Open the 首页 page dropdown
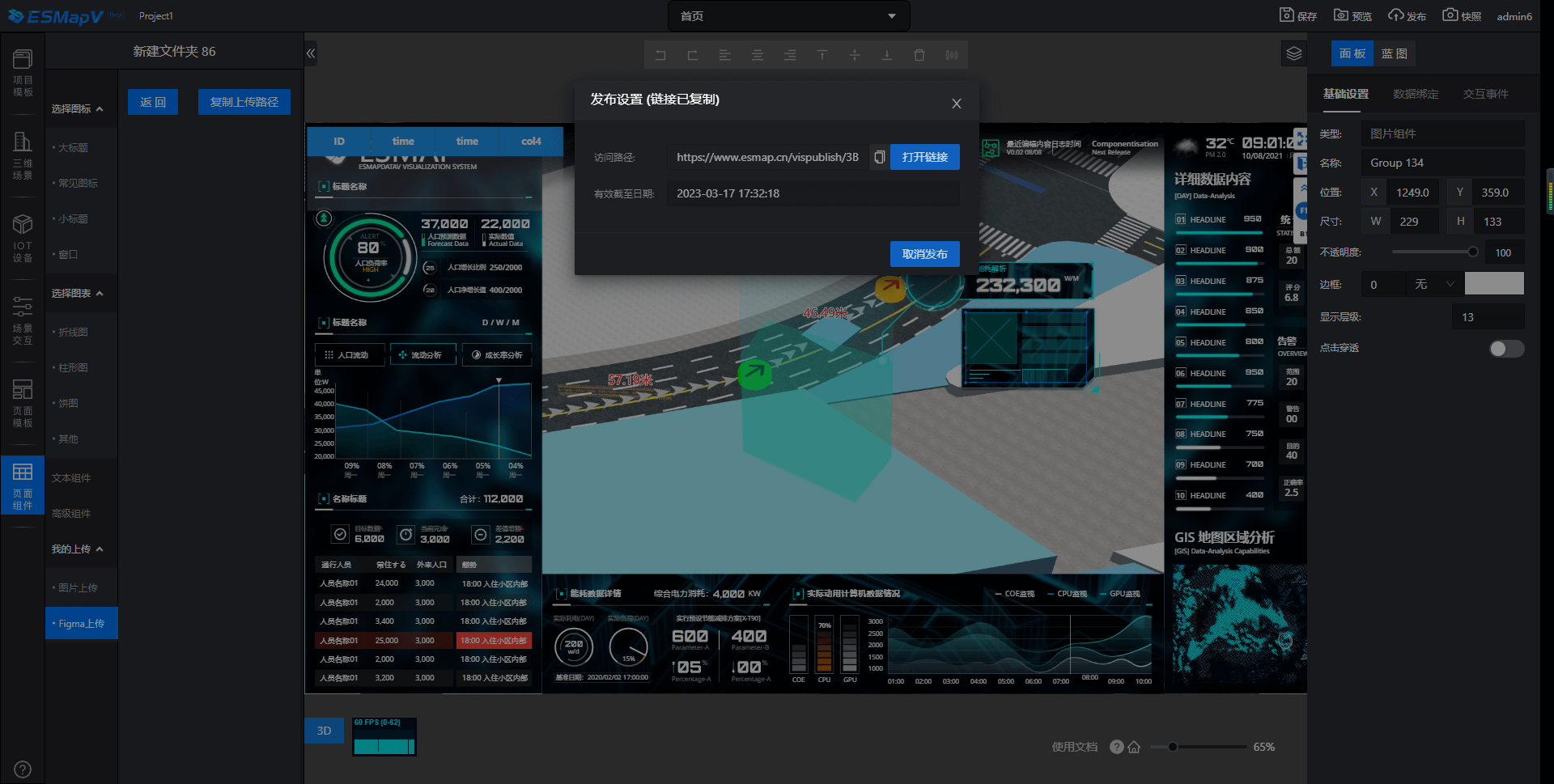Image resolution: width=1554 pixels, height=784 pixels. click(788, 16)
